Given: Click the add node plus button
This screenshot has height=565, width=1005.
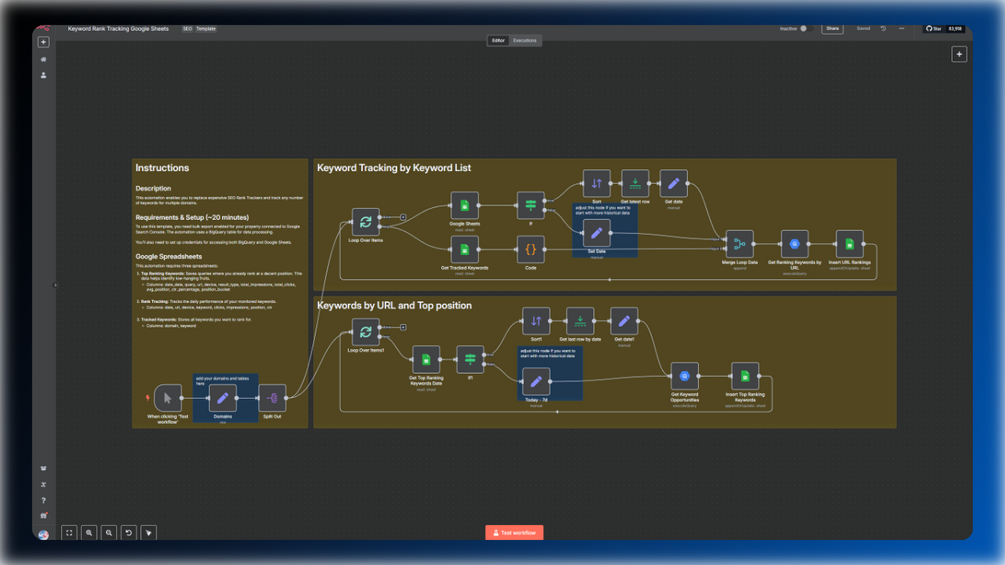Looking at the screenshot, I should [x=959, y=54].
